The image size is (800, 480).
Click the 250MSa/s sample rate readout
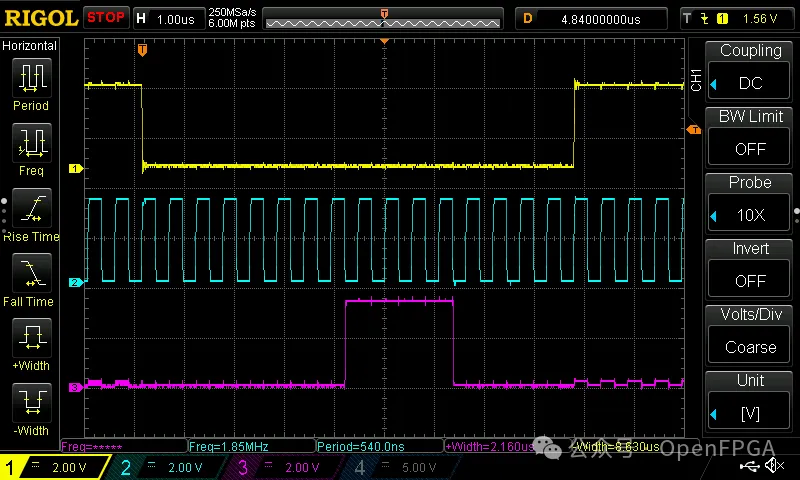click(x=232, y=12)
